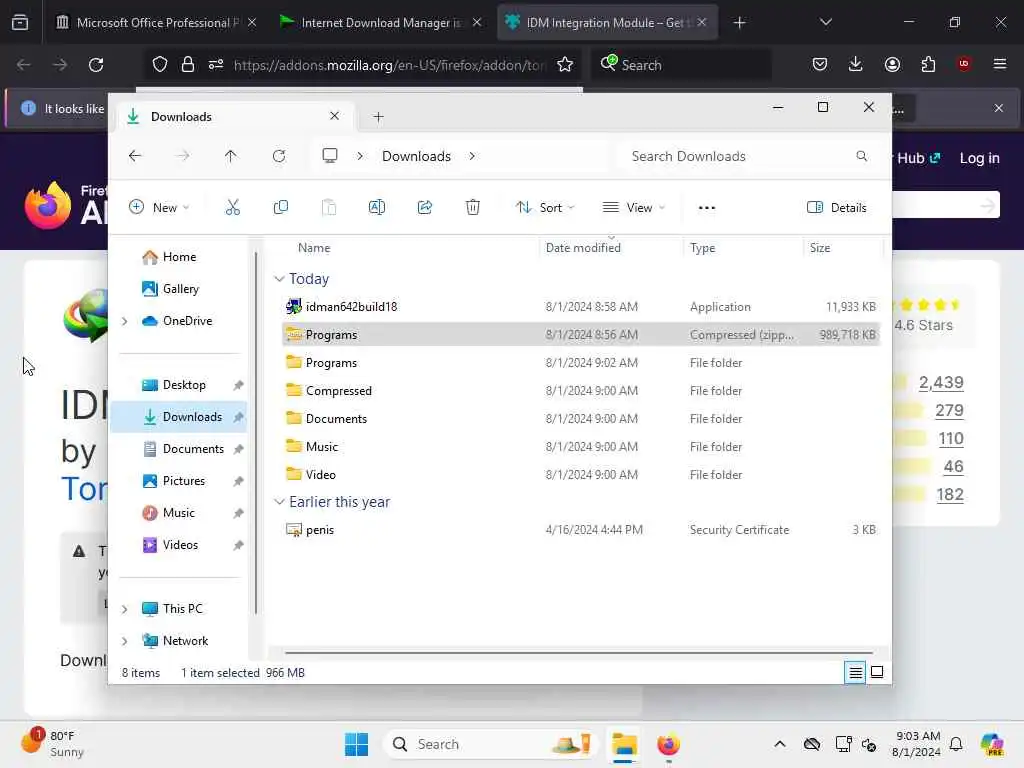Viewport: 1024px width, 768px height.
Task: Click the Copy icon in Explorer toolbar
Action: pyautogui.click(x=281, y=208)
